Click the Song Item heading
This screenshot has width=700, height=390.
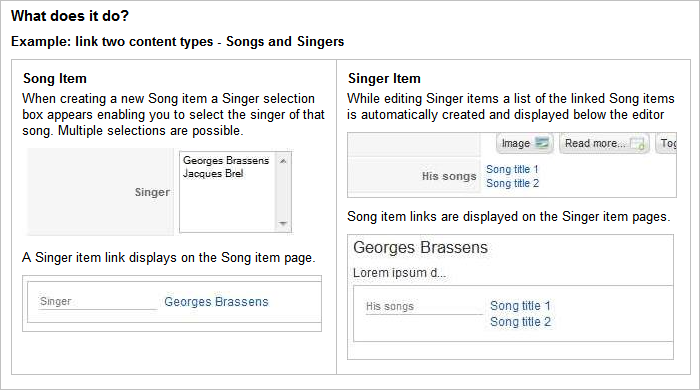click(x=55, y=79)
